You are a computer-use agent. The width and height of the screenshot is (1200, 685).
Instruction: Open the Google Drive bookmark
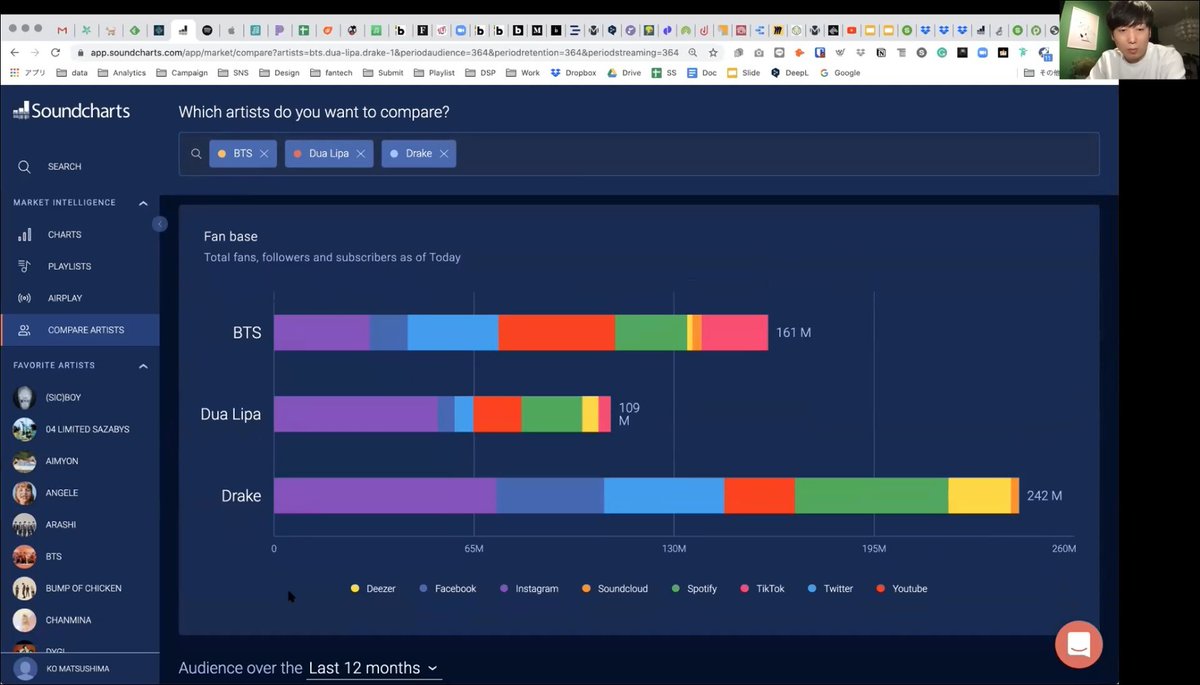[x=624, y=73]
